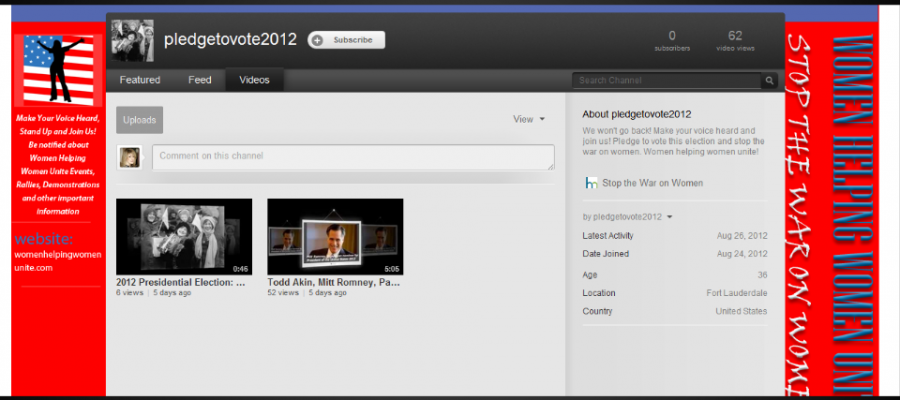Click the pledgetovote2012 channel name
The width and height of the screenshot is (900, 400).
pyautogui.click(x=230, y=40)
